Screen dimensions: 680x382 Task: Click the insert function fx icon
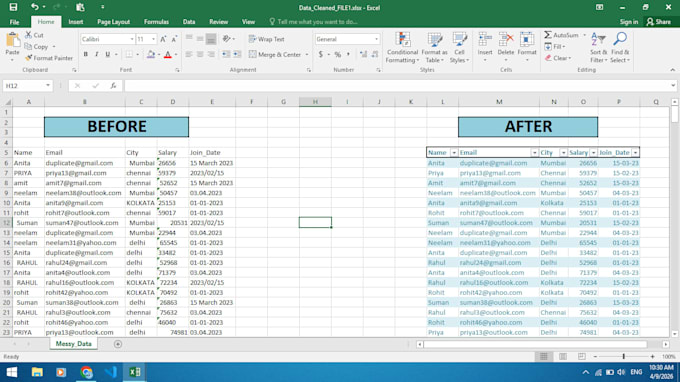pyautogui.click(x=113, y=86)
